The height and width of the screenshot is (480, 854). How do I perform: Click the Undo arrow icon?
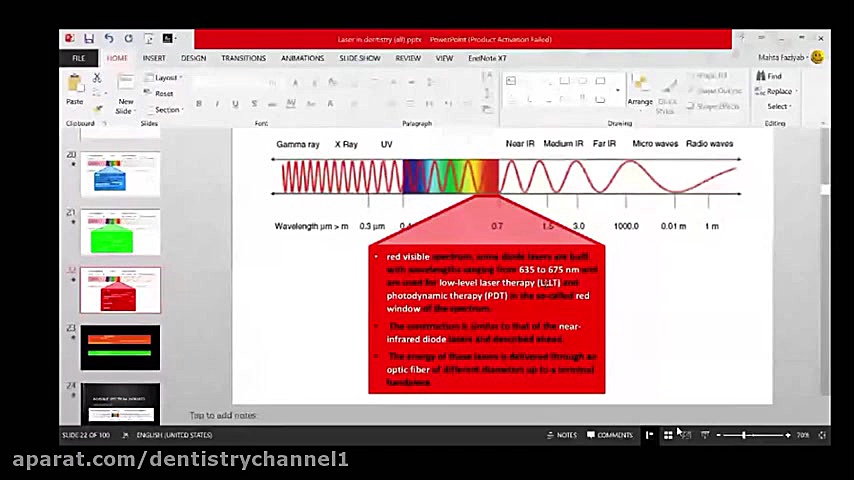tap(109, 39)
